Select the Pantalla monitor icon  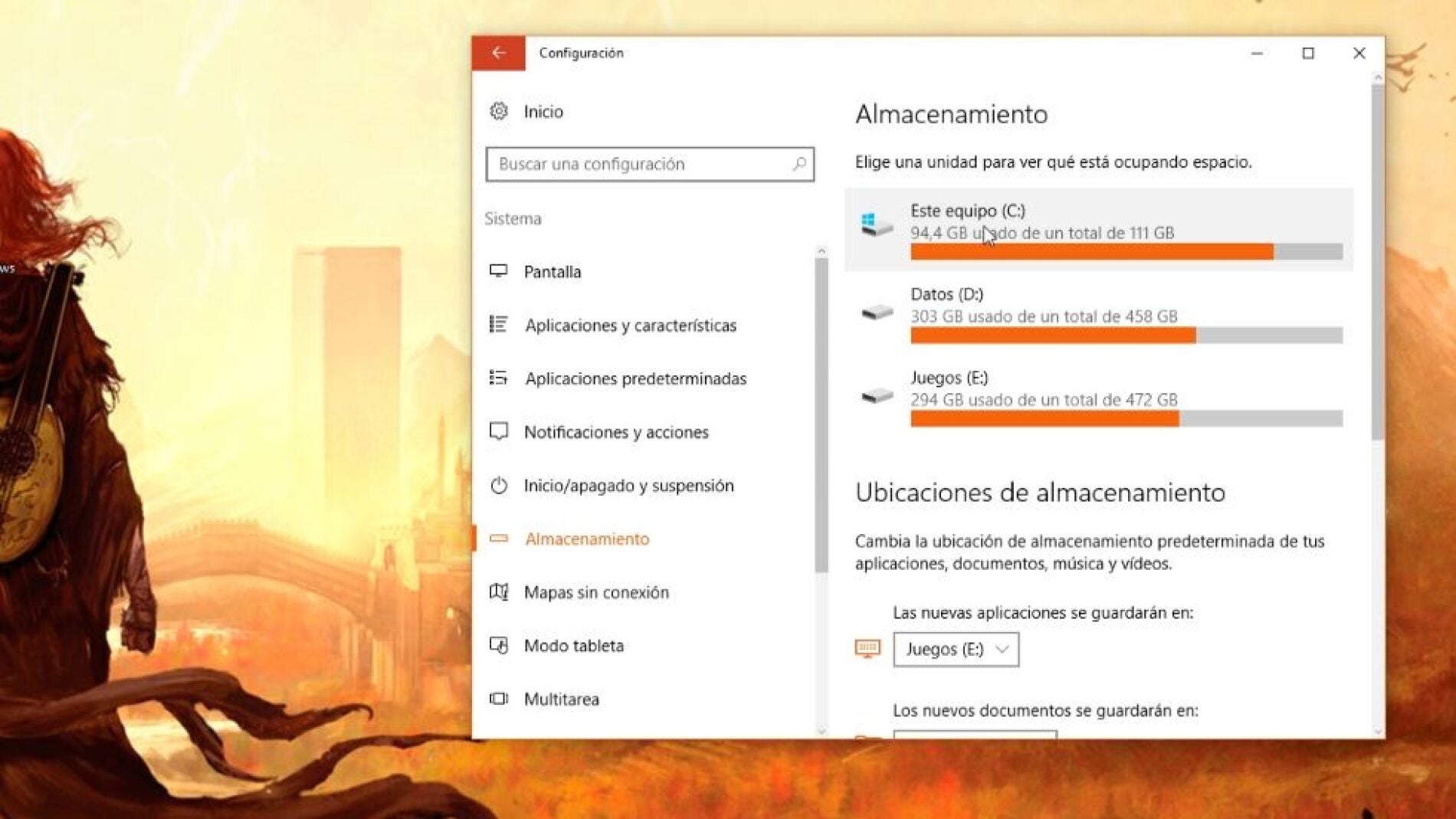click(x=499, y=271)
